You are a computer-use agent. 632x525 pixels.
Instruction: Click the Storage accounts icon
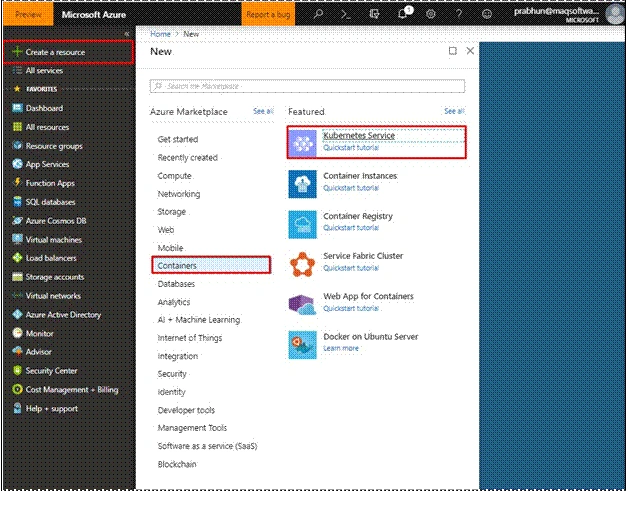tap(17, 277)
